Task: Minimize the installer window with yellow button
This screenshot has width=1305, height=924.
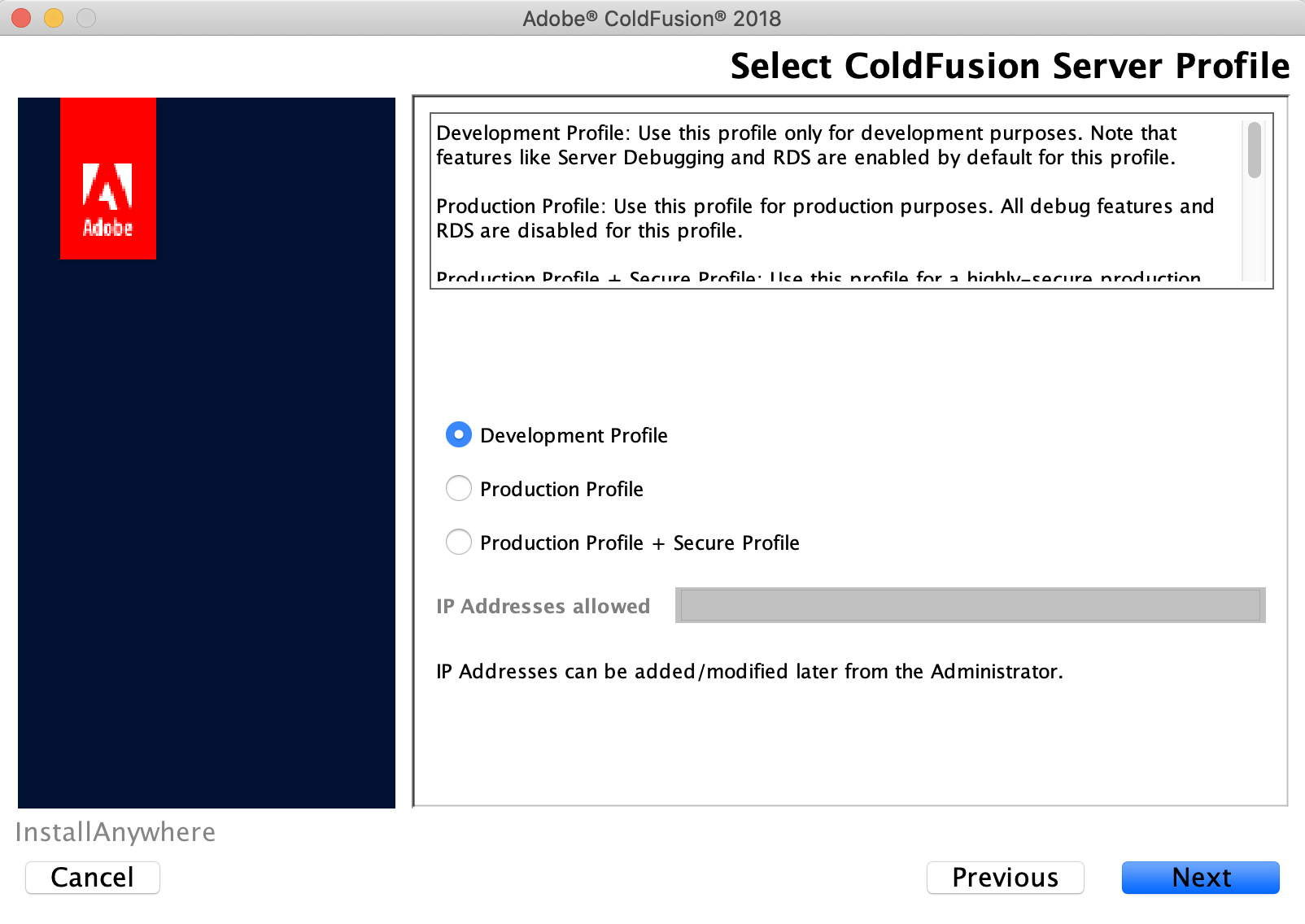Action: coord(54,18)
